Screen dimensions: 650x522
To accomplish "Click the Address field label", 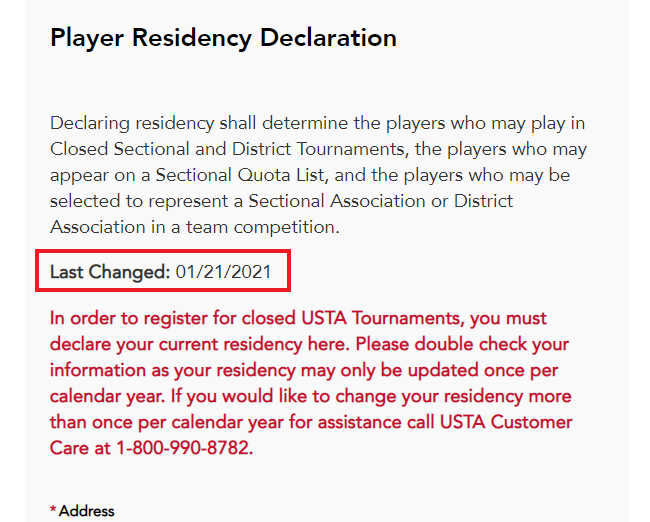I will [87, 511].
